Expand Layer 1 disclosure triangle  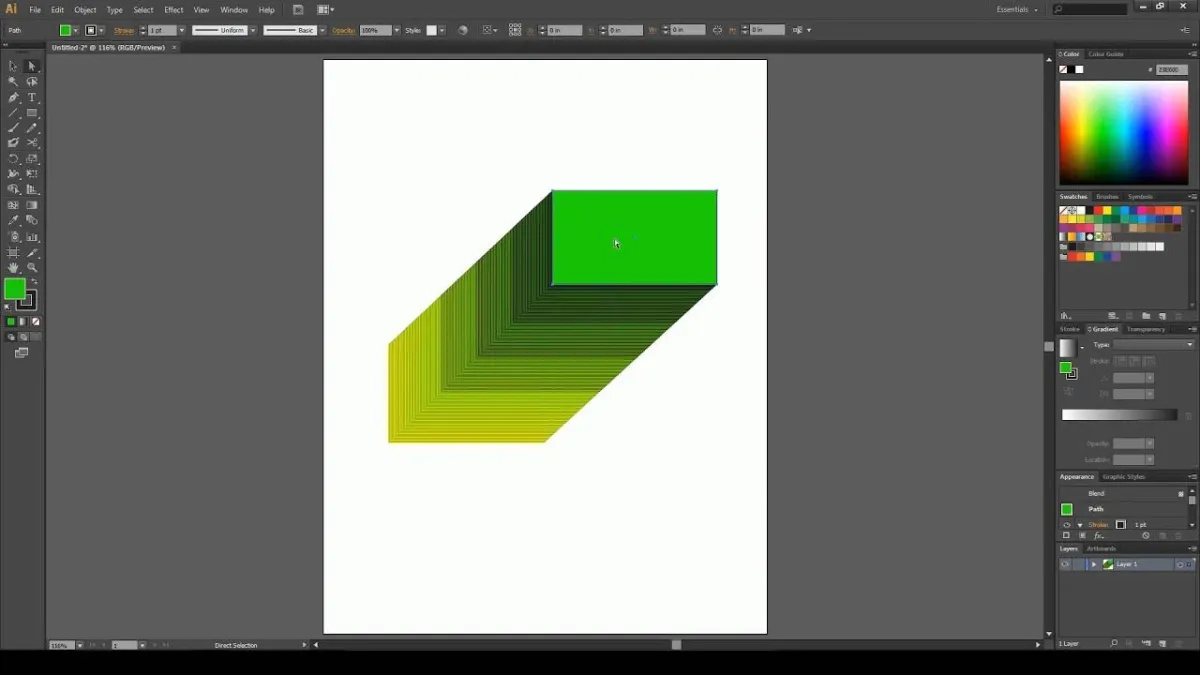(x=1093, y=565)
